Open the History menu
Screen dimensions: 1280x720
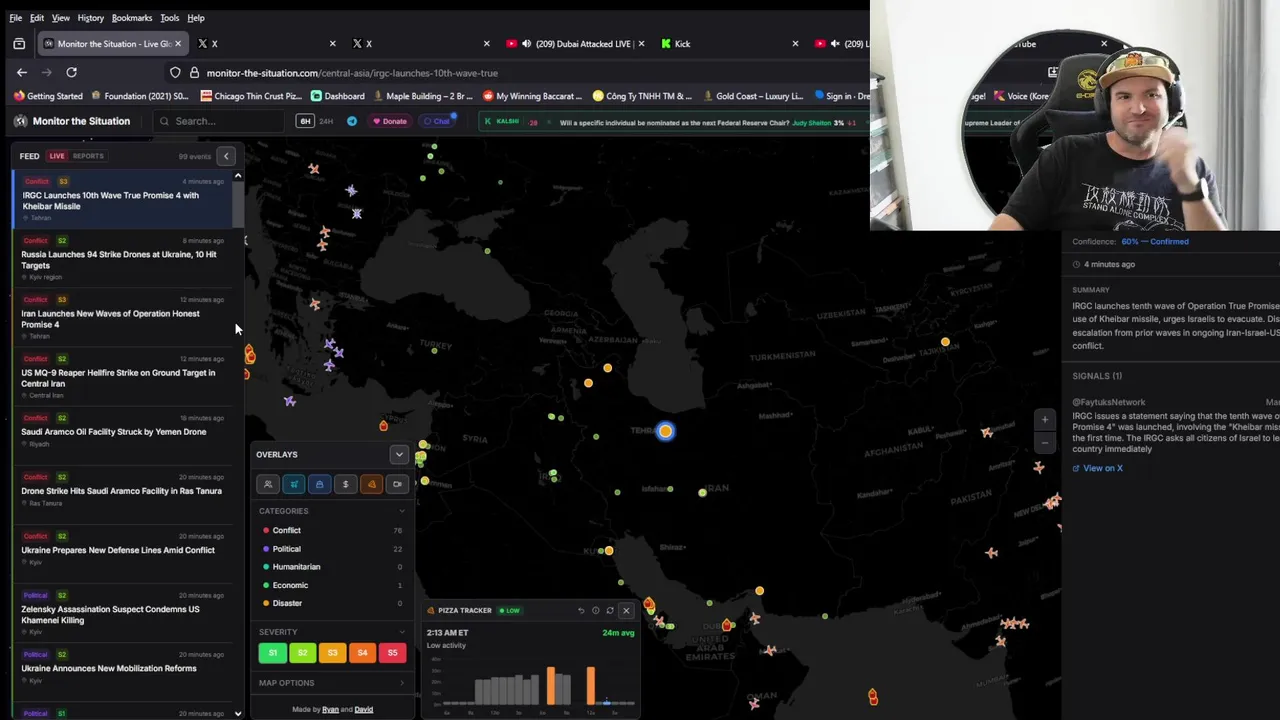click(x=90, y=18)
